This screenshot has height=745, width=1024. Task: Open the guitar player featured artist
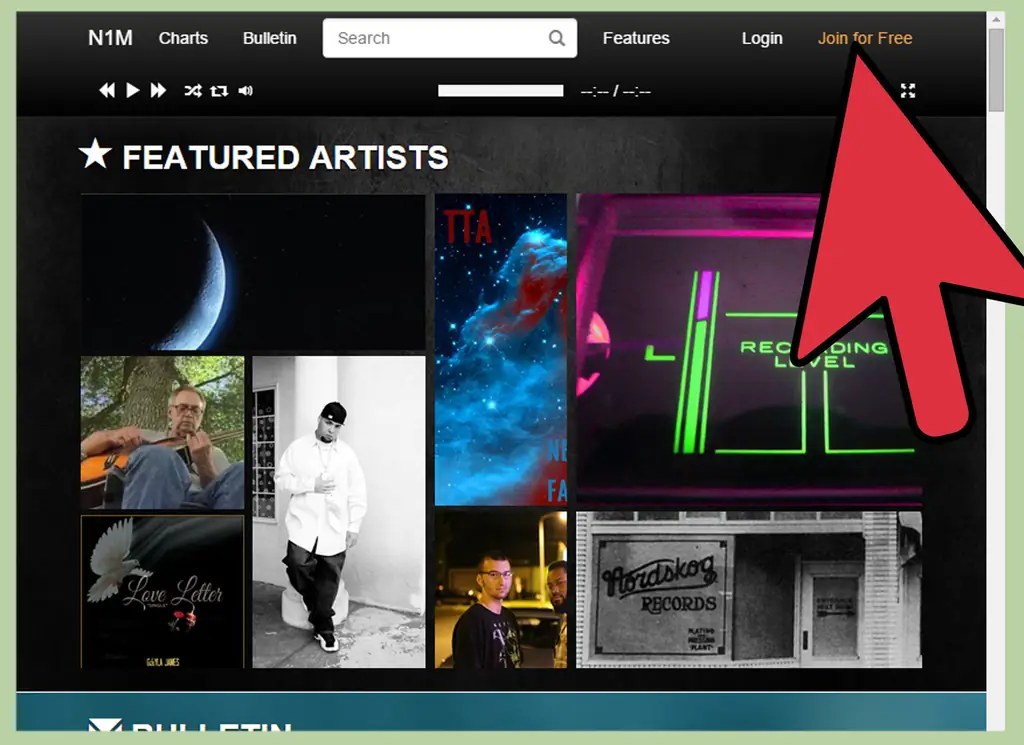tap(163, 432)
